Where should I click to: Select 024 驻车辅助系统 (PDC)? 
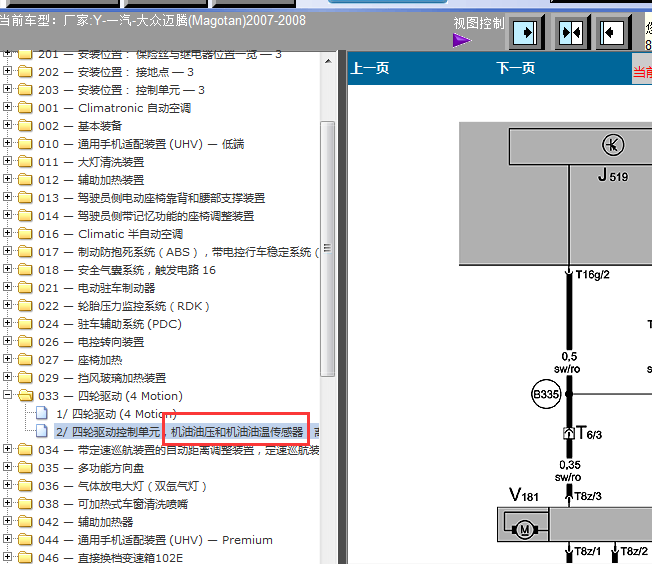[110, 324]
